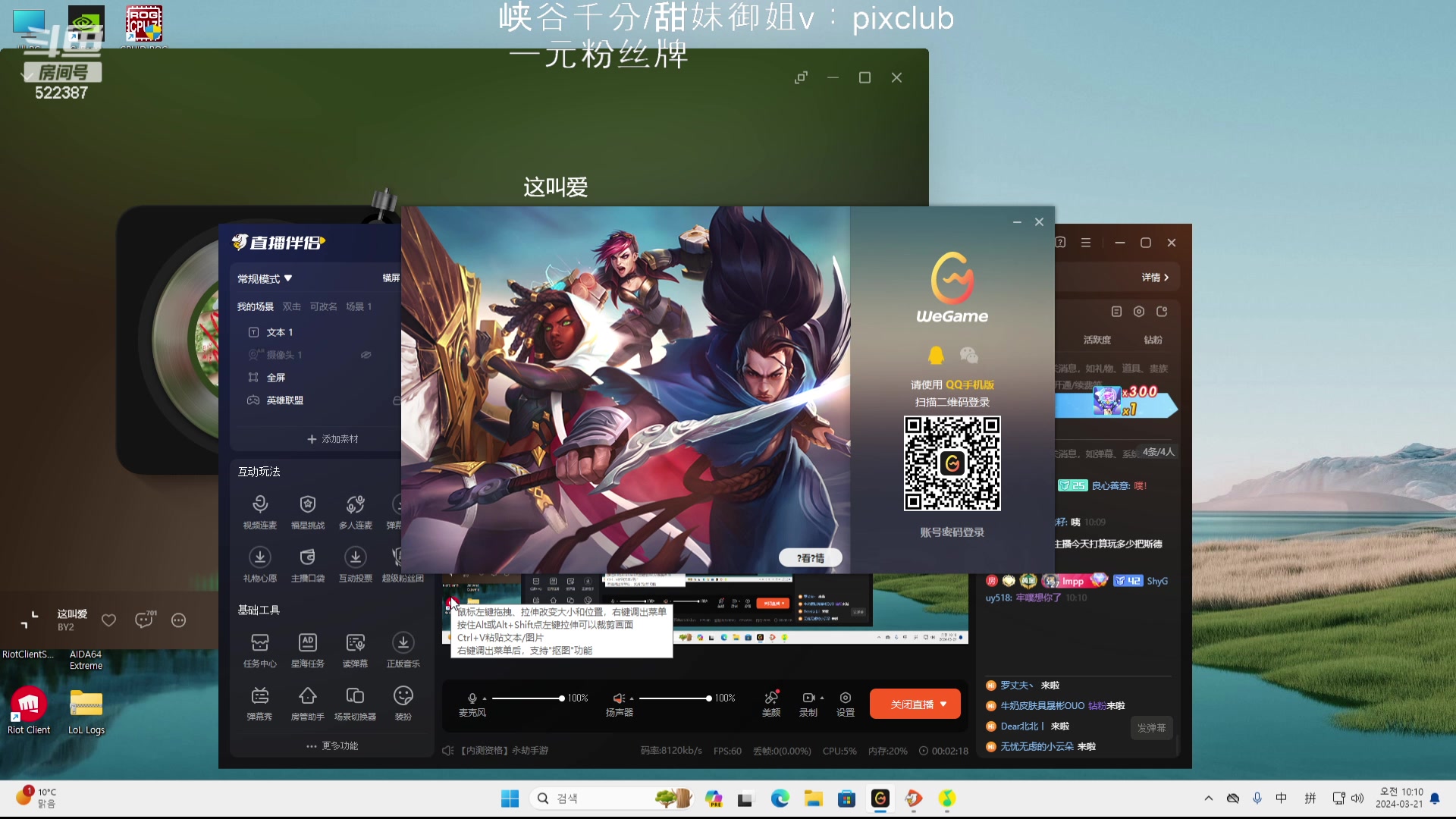The height and width of the screenshot is (819, 1456).
Task: Switch to the 活跃度 tab
Action: (x=1097, y=340)
